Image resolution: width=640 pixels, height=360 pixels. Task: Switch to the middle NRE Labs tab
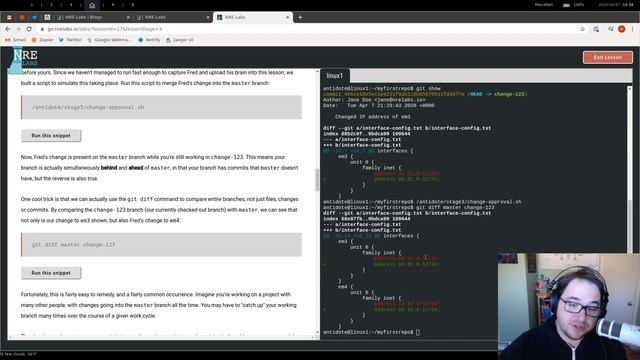tap(173, 17)
